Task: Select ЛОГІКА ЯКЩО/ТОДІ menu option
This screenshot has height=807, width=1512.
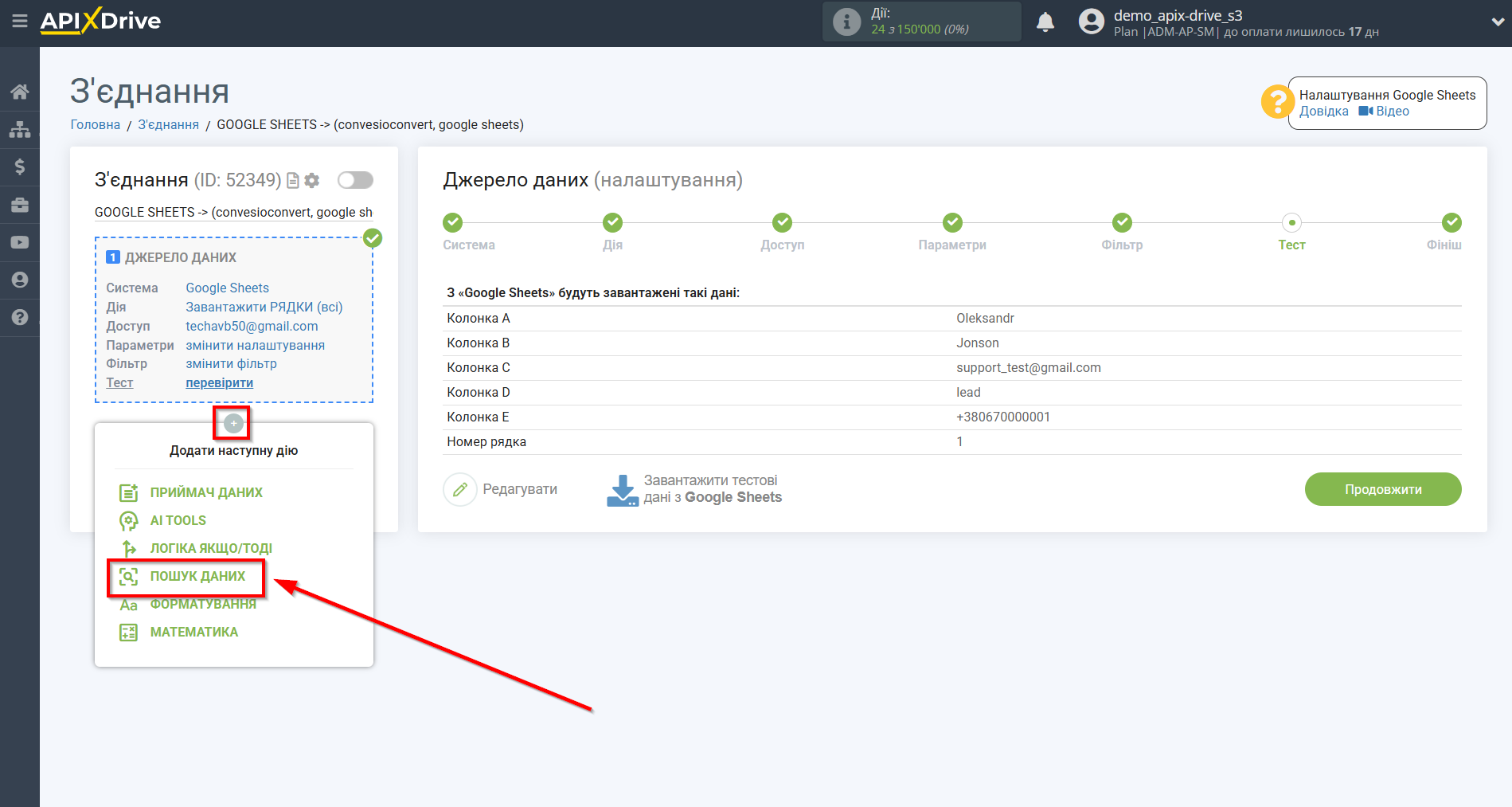Action: click(x=211, y=548)
